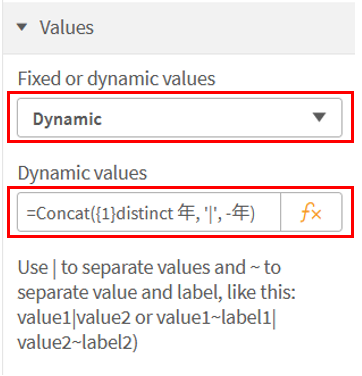This screenshot has width=362, height=376.
Task: Place cursor on "Concat" in the expression
Action: click(x=62, y=213)
